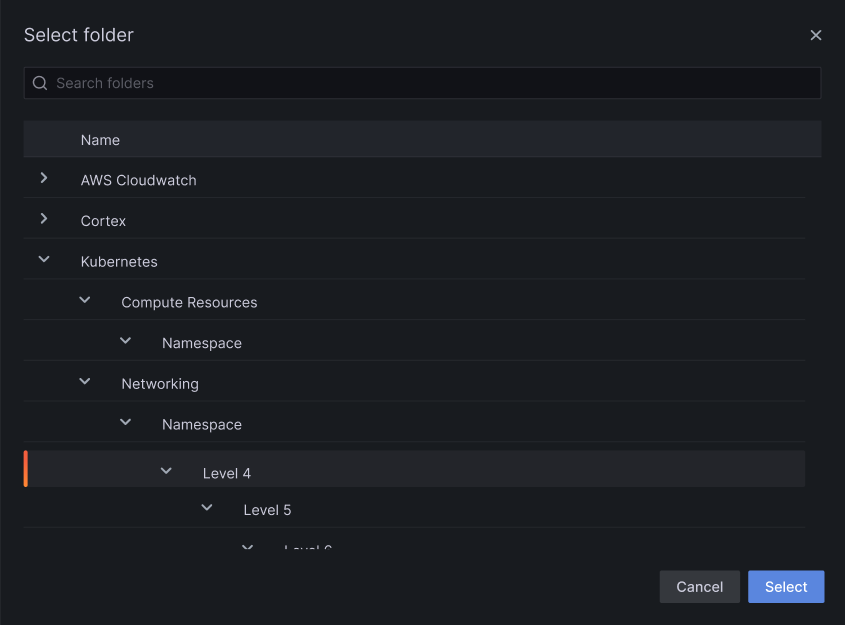Click the Name column header
The width and height of the screenshot is (845, 625).
pos(100,140)
